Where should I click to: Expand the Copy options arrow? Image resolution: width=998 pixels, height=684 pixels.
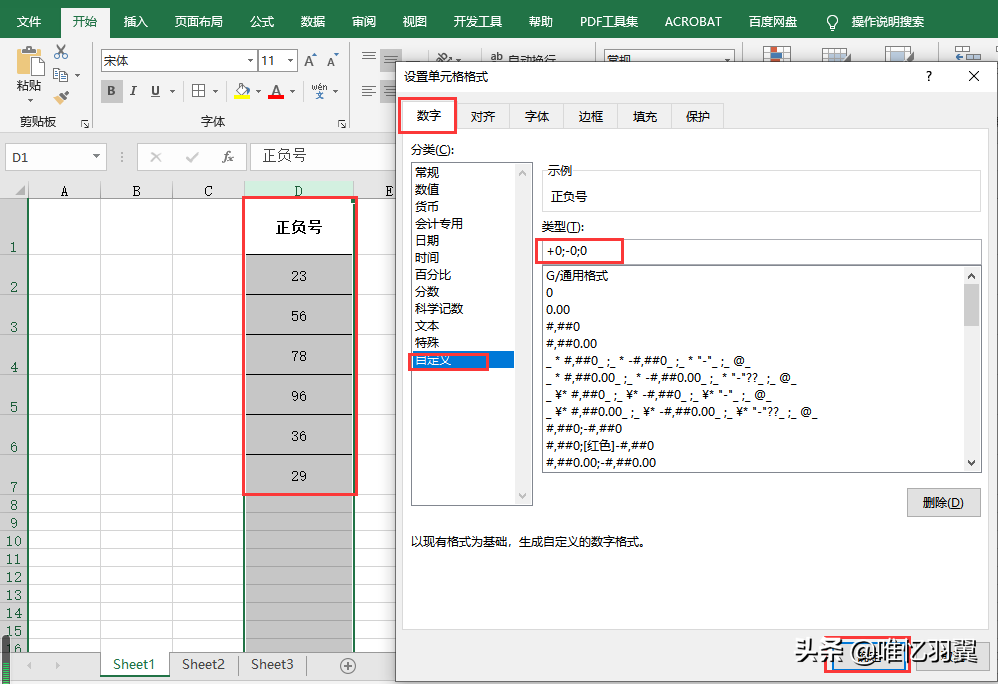[x=78, y=75]
